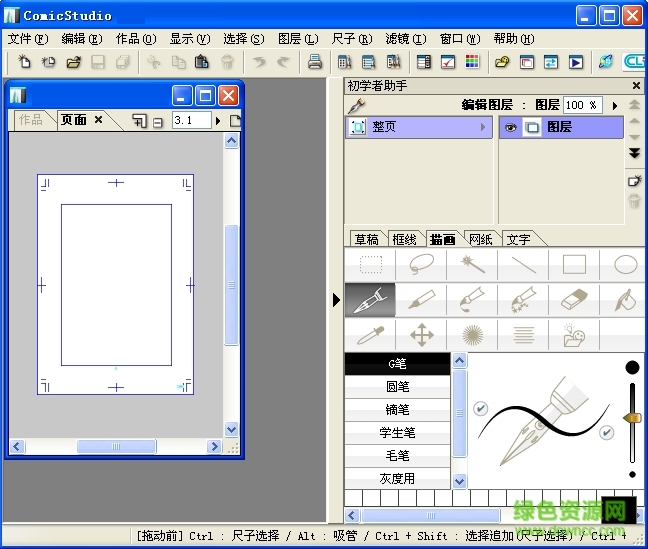Image resolution: width=648 pixels, height=549 pixels.
Task: Activate the move layer tool
Action: [x=421, y=334]
